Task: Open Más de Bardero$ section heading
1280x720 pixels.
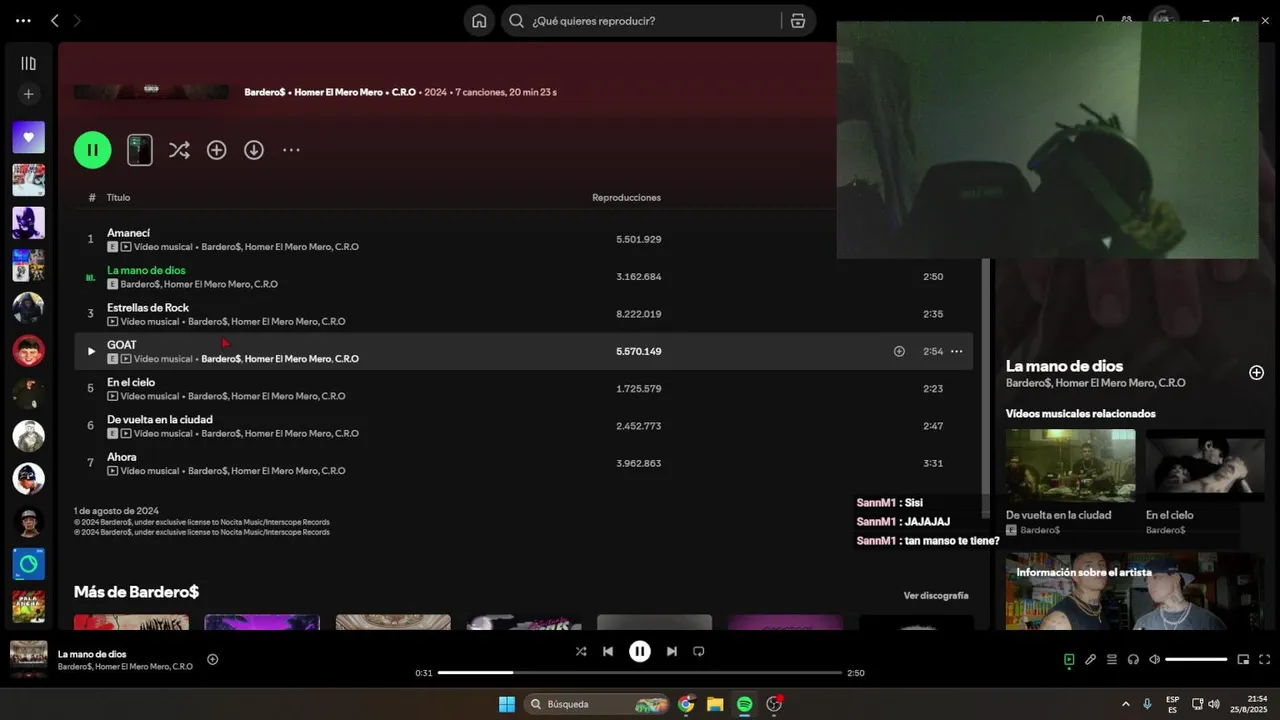Action: point(136,592)
